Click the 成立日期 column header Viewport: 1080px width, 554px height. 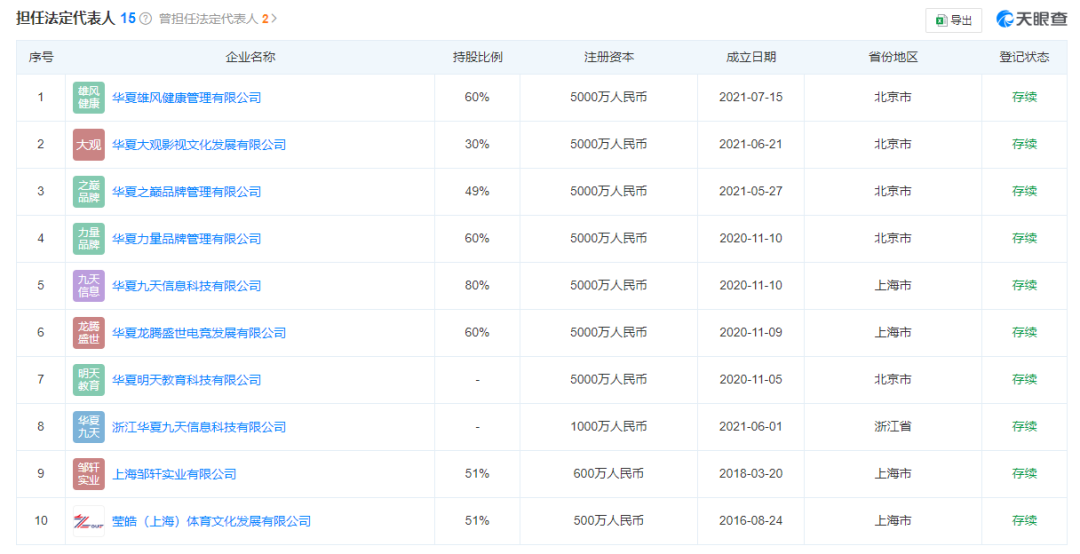click(x=751, y=57)
